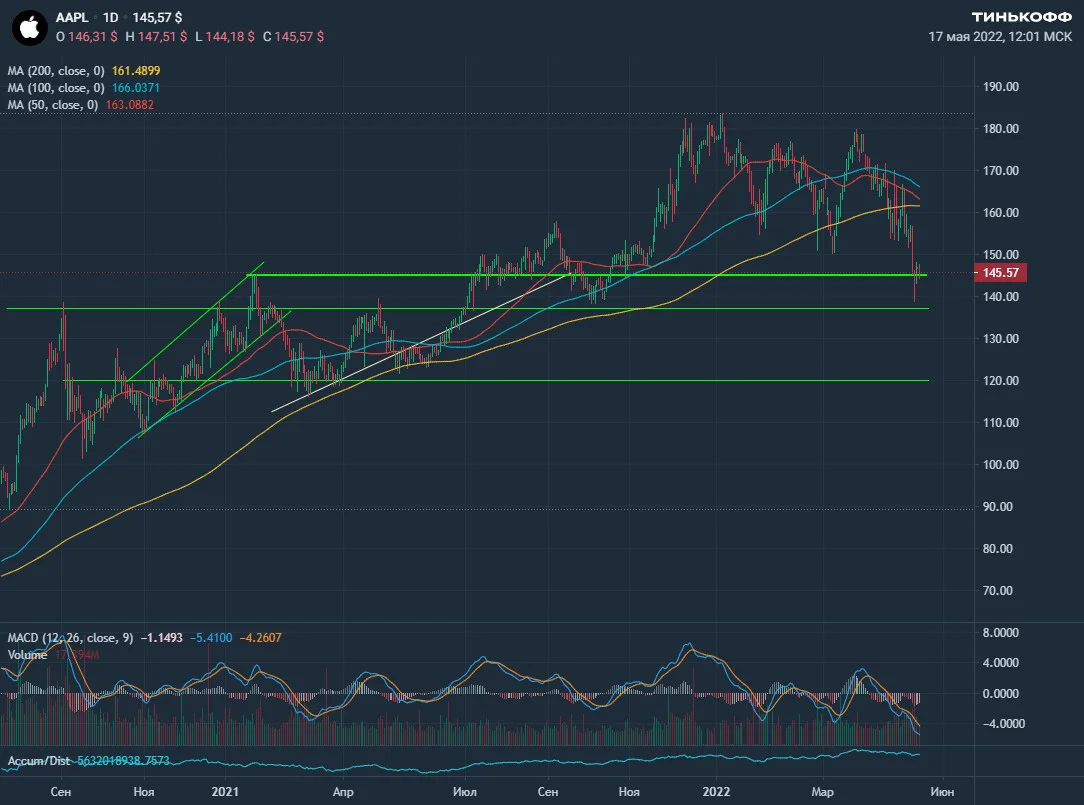Click the Accum/Dist value 5632018938.7573

[x=123, y=761]
